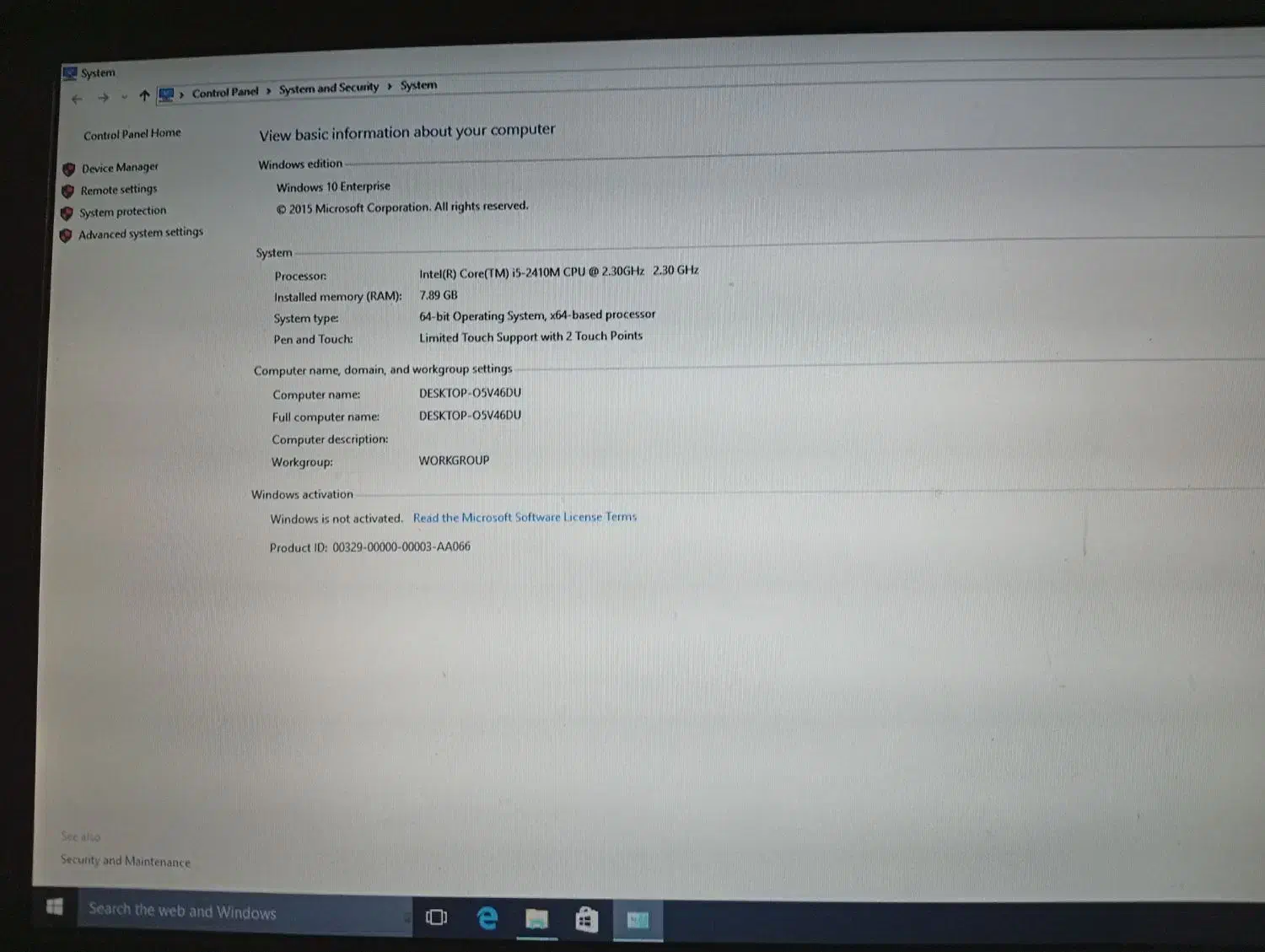The image size is (1265, 952).
Task: Click the View basic information heading
Action: (407, 132)
